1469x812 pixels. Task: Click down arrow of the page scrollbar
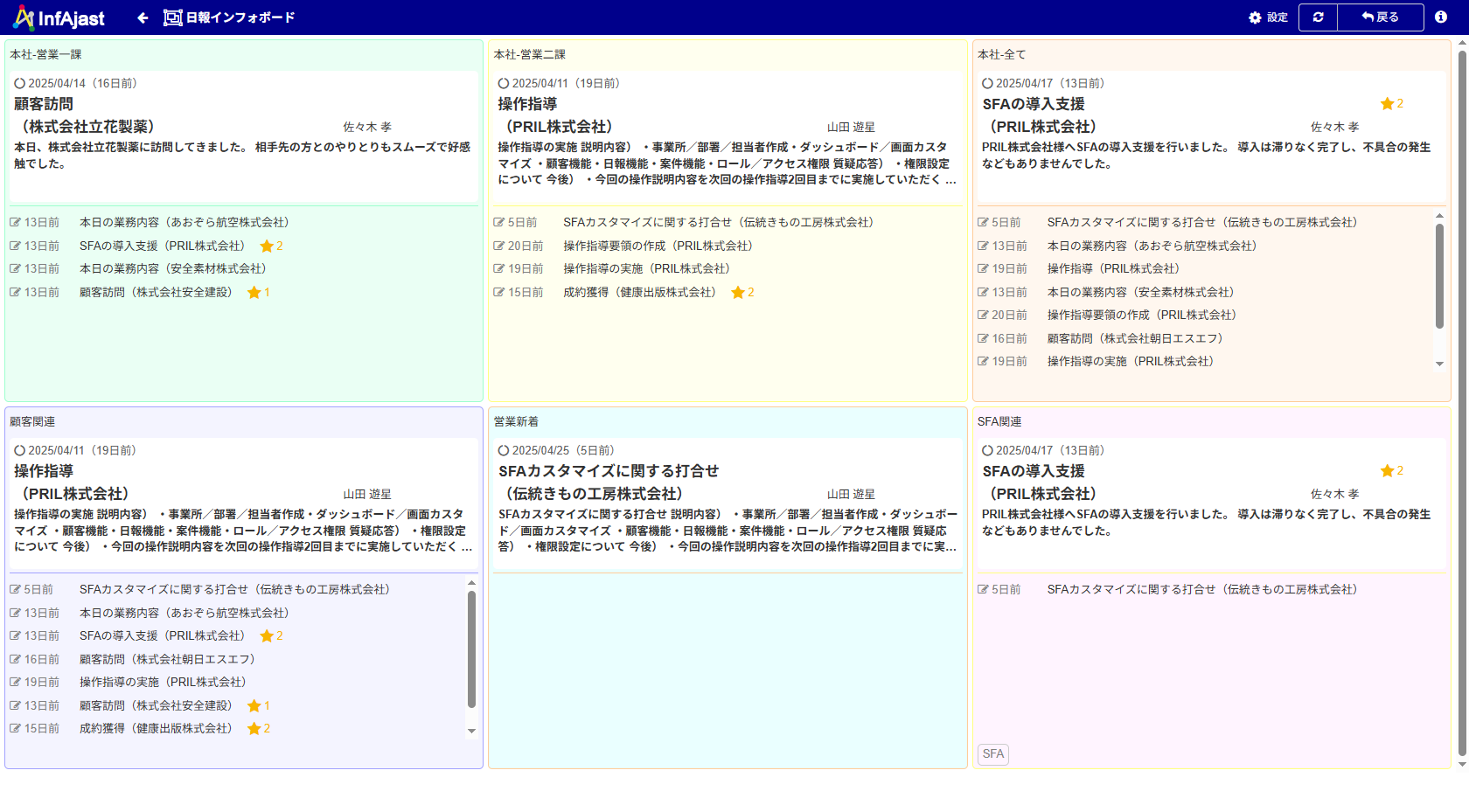click(x=1462, y=763)
